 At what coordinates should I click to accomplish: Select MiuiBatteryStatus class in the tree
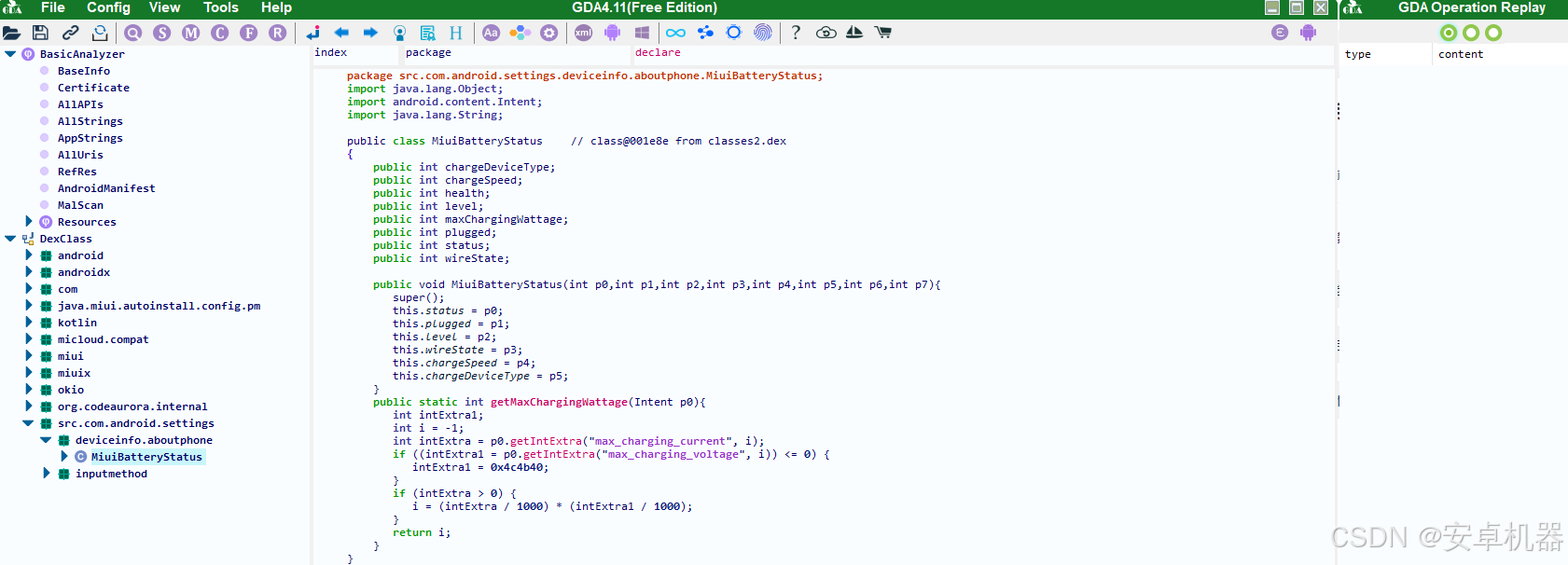[x=146, y=457]
